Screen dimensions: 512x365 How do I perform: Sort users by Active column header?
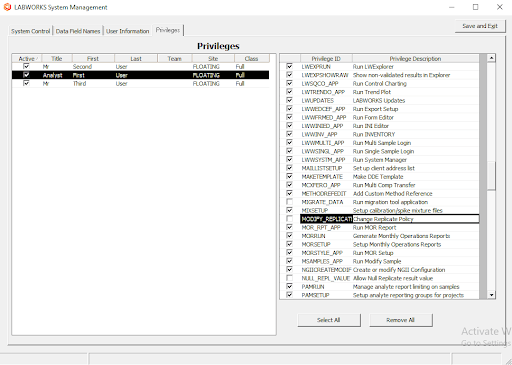27,59
